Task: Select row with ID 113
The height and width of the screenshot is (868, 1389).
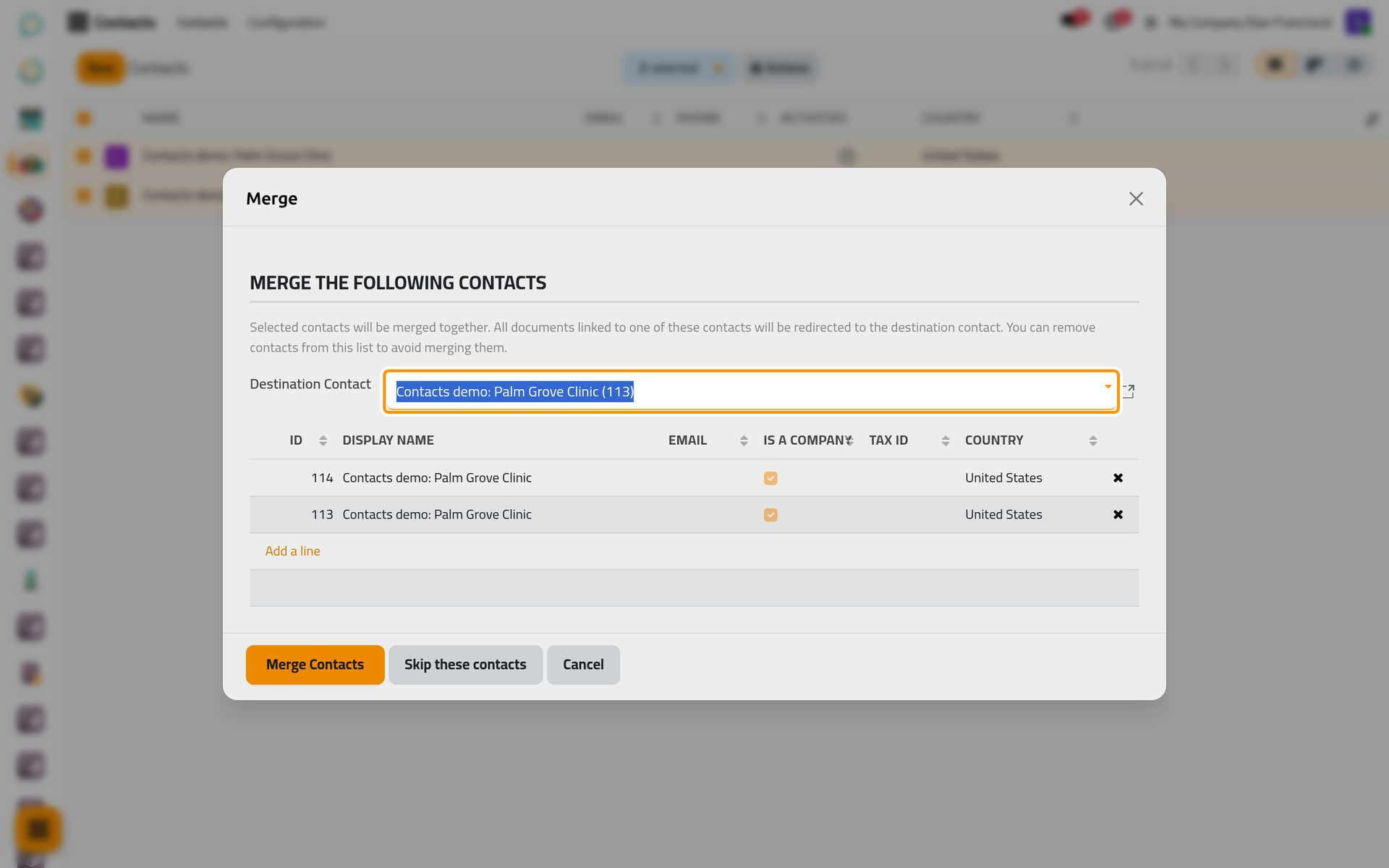Action: (x=694, y=515)
